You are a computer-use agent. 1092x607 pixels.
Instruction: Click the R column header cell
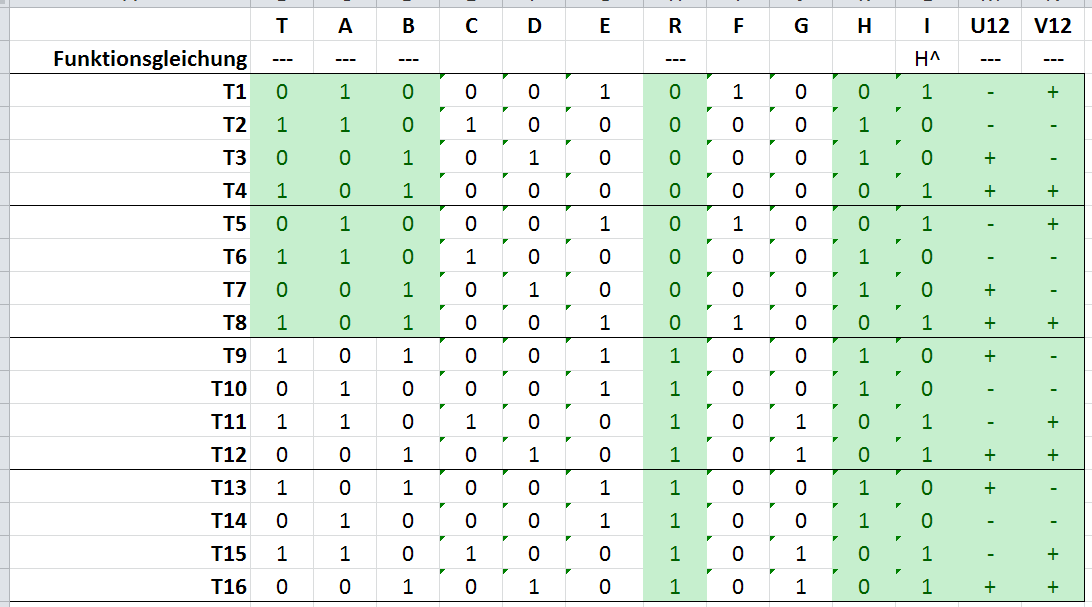(675, 27)
